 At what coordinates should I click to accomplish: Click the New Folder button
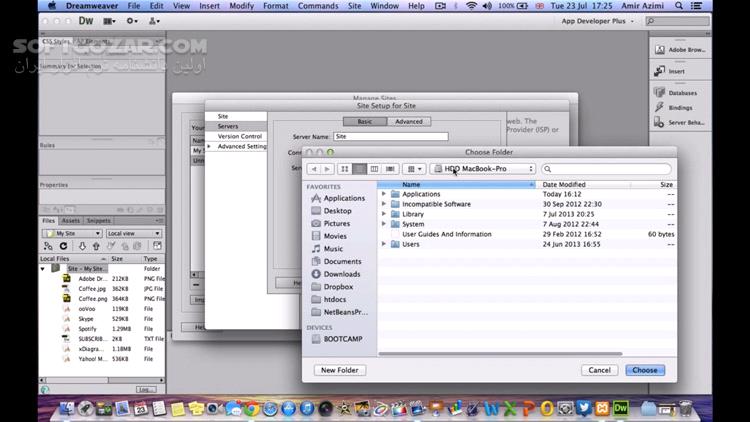tap(340, 370)
